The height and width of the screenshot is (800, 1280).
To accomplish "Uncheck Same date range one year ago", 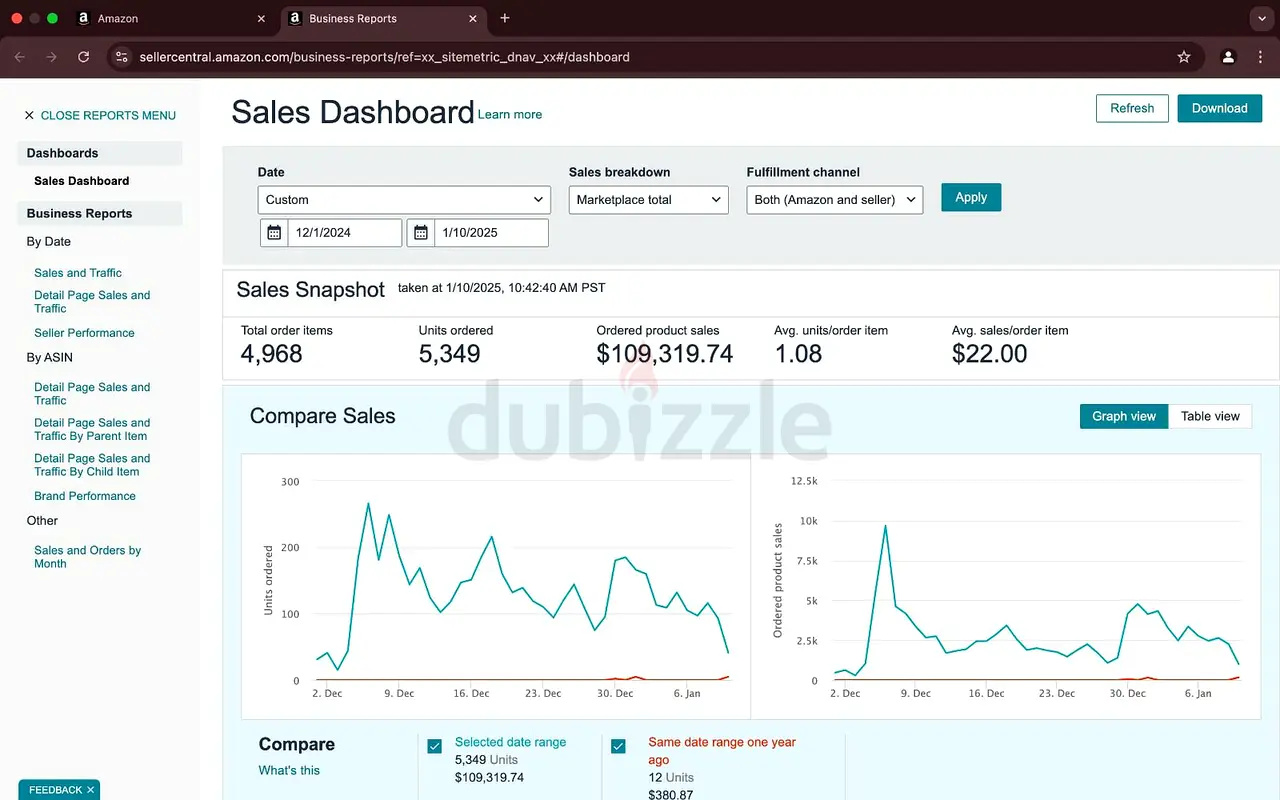I will click(x=618, y=746).
